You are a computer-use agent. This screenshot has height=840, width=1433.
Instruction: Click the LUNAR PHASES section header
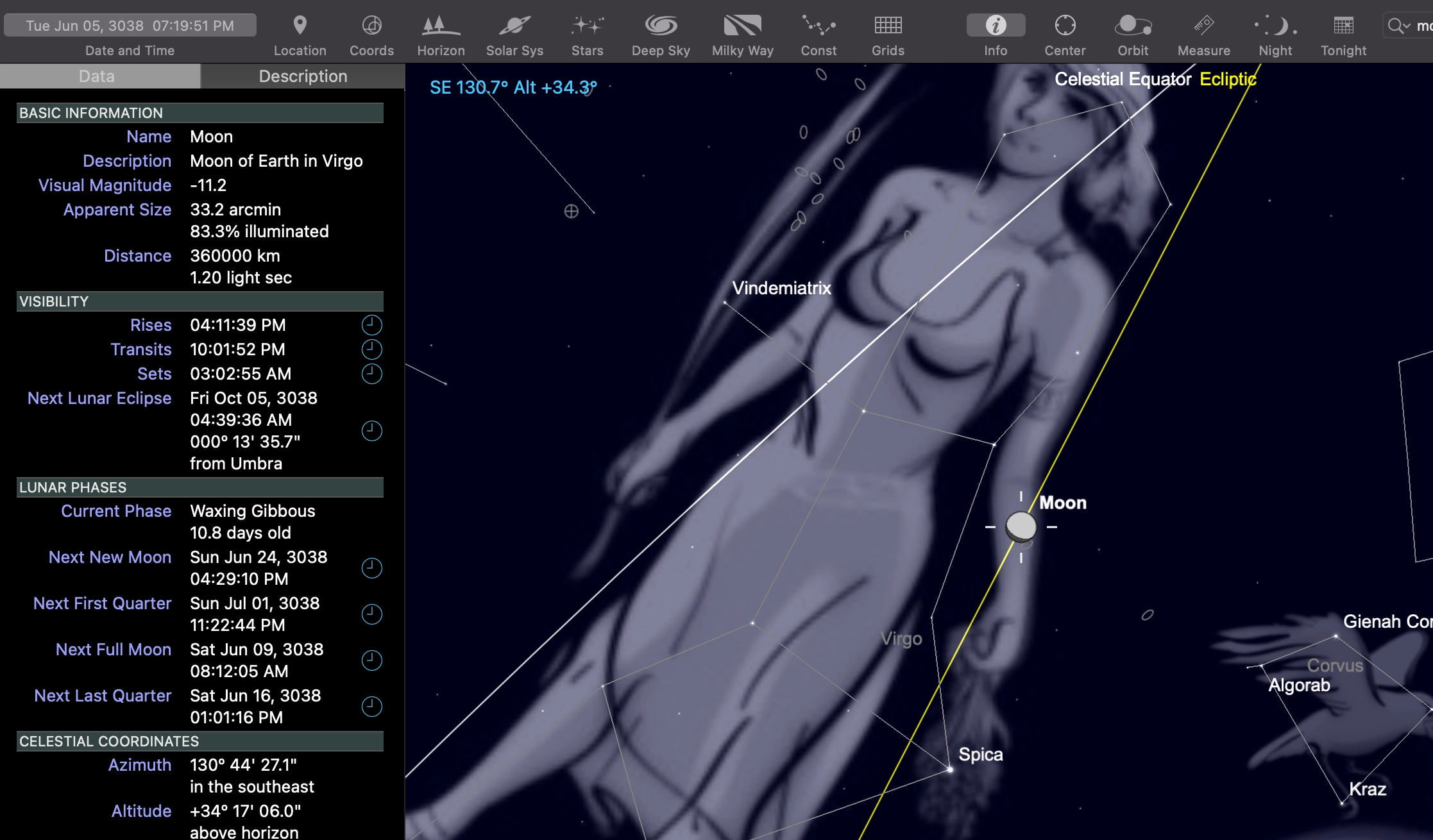click(200, 487)
